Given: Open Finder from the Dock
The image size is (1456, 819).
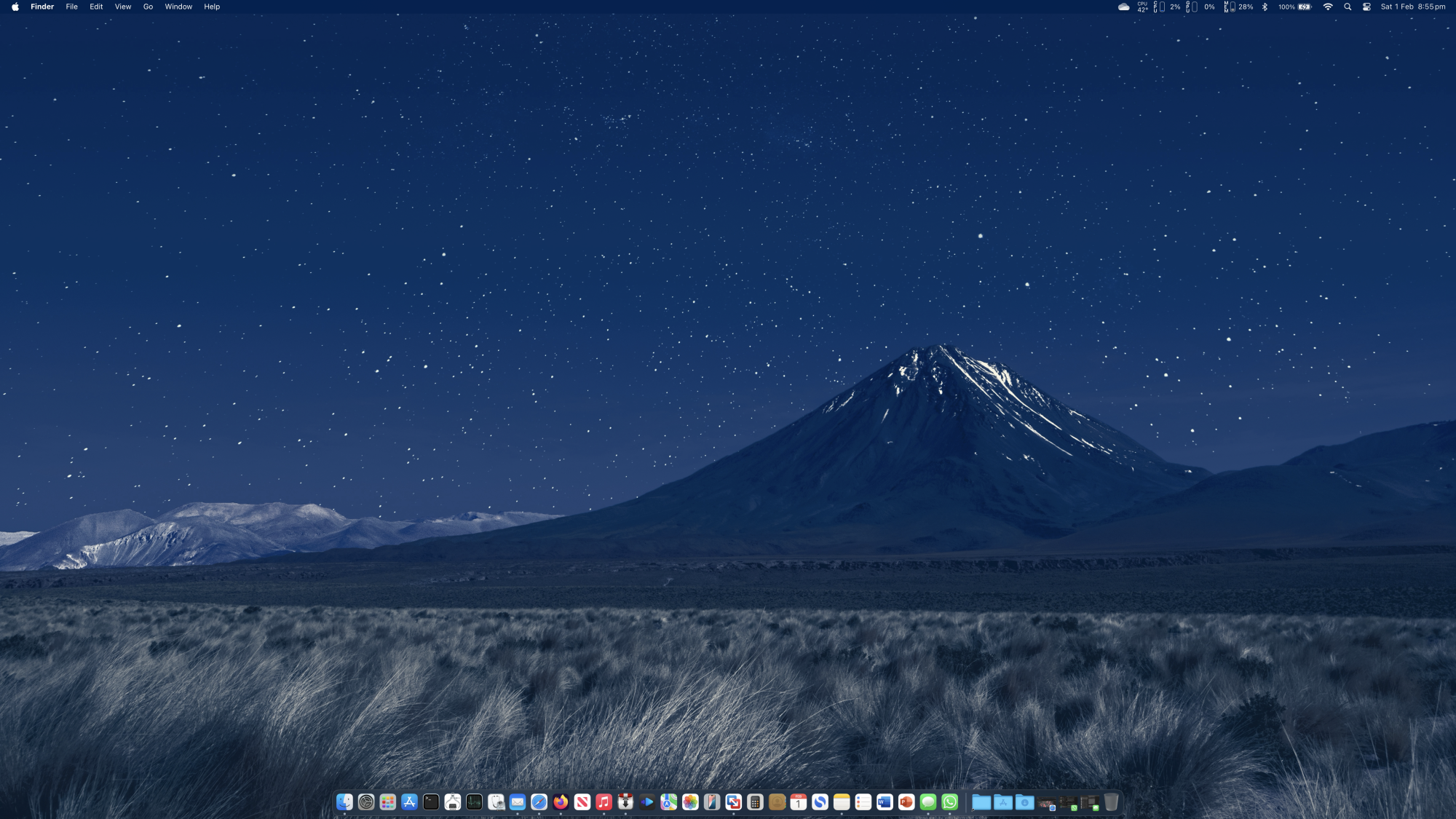Looking at the screenshot, I should tap(344, 802).
